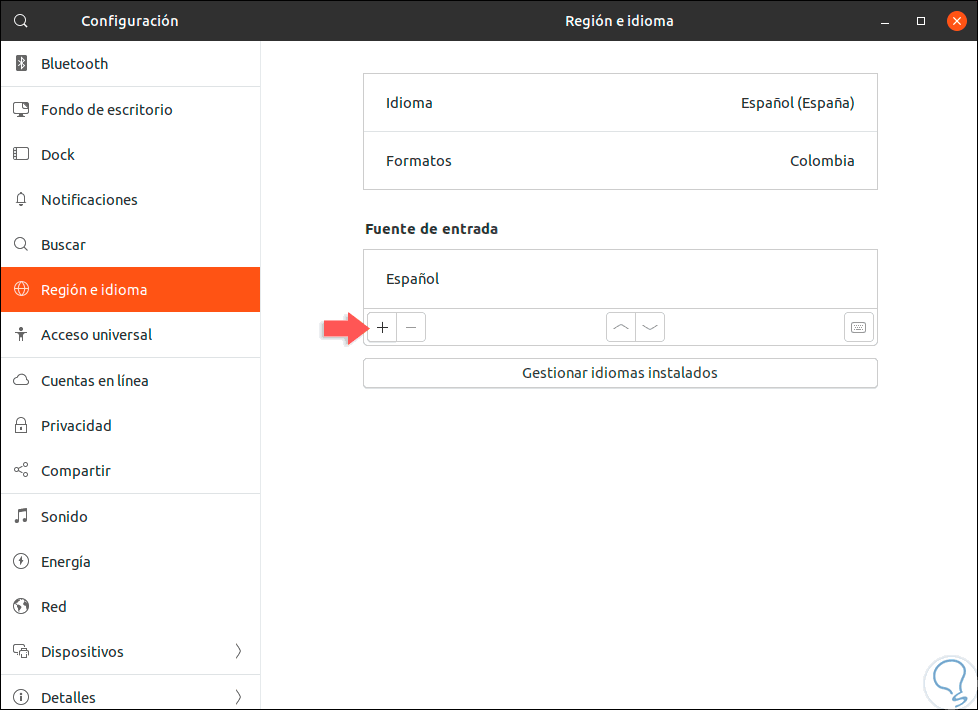
Task: Open the Privacidad settings panel
Action: pos(76,426)
